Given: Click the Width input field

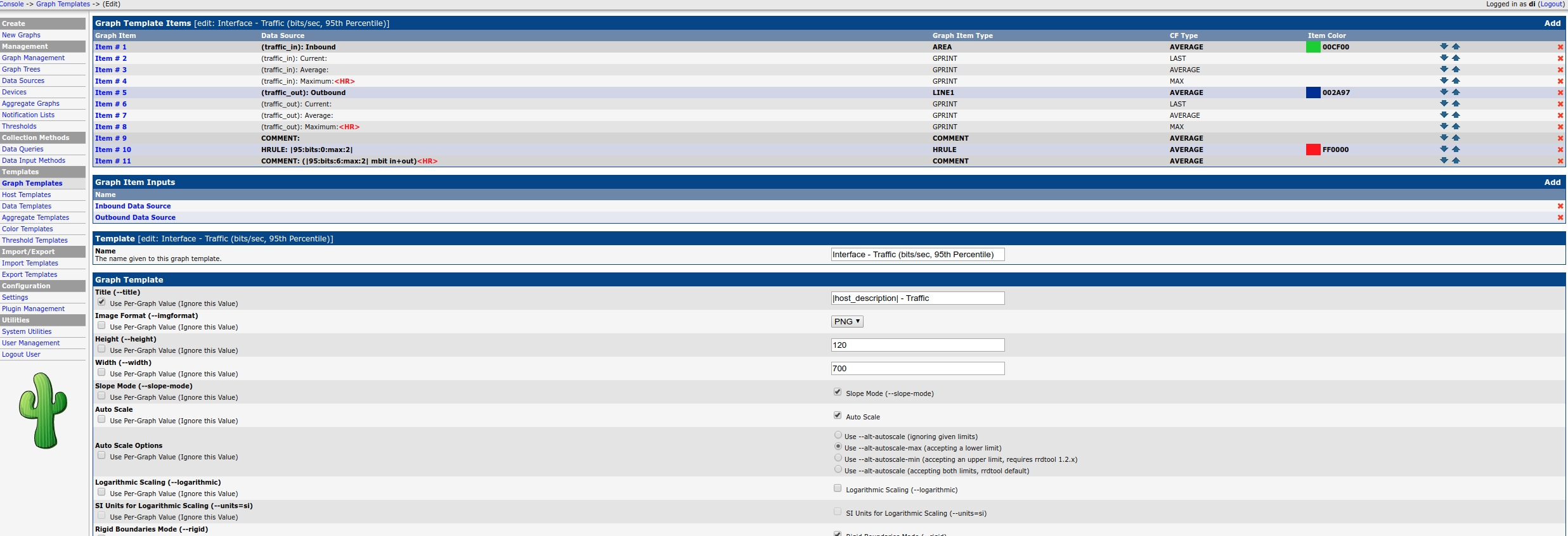Looking at the screenshot, I should (x=917, y=368).
